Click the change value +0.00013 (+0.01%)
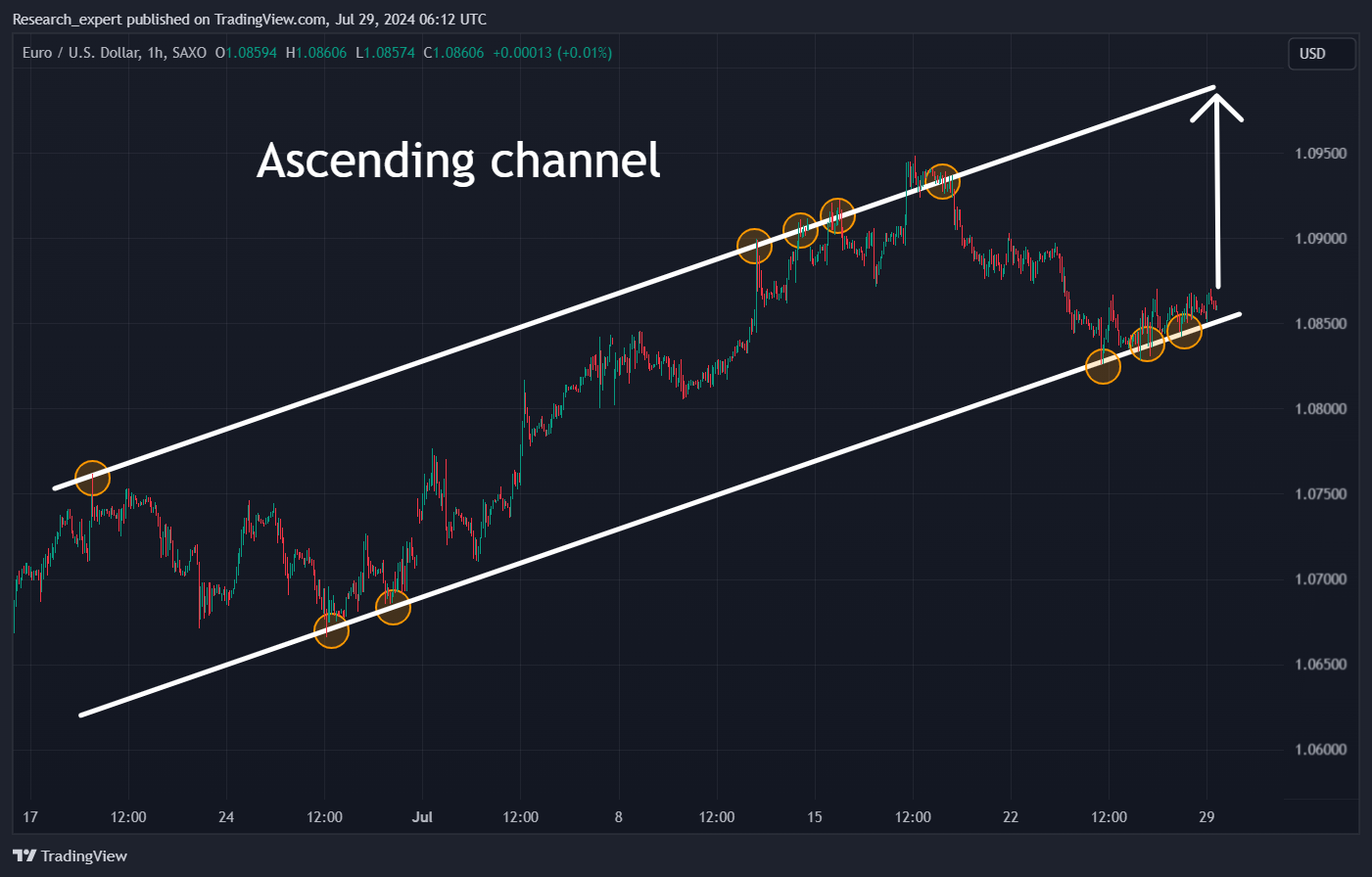This screenshot has height=877, width=1372. 552,53
